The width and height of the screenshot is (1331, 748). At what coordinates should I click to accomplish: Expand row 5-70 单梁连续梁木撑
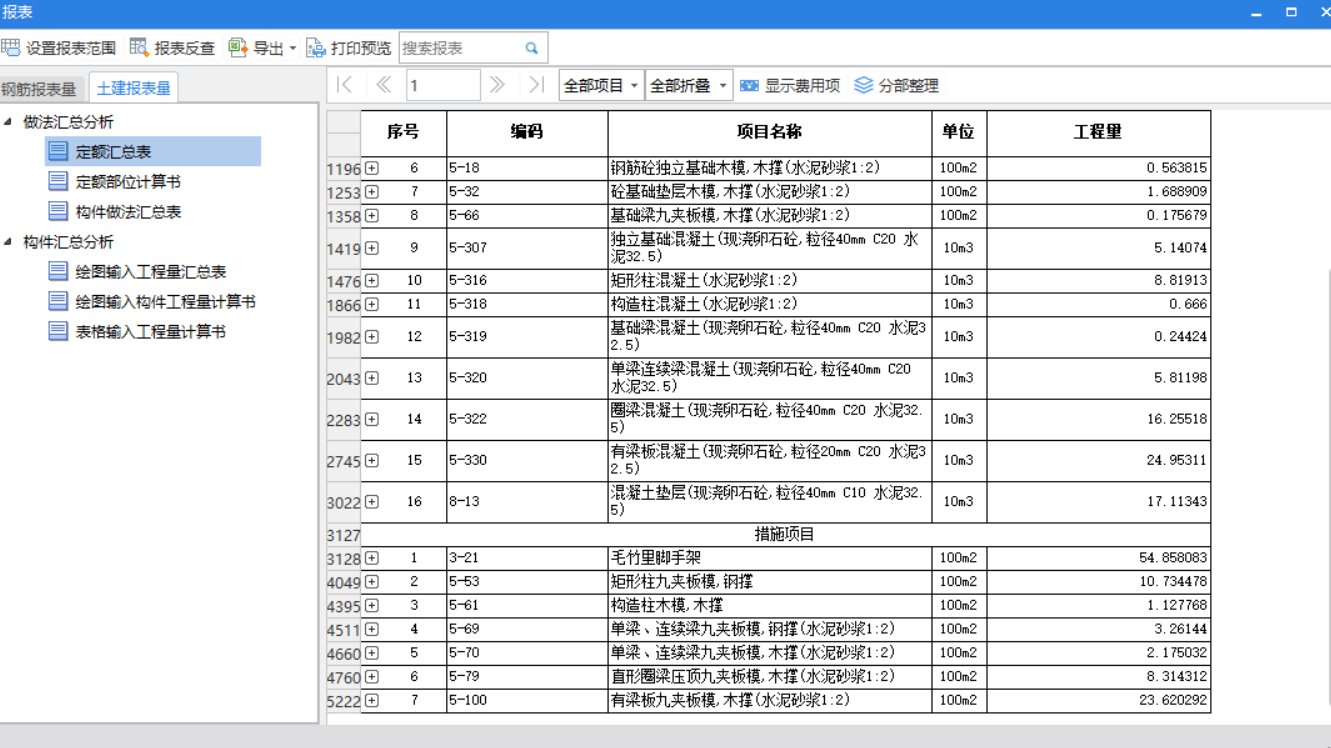pyautogui.click(x=372, y=653)
